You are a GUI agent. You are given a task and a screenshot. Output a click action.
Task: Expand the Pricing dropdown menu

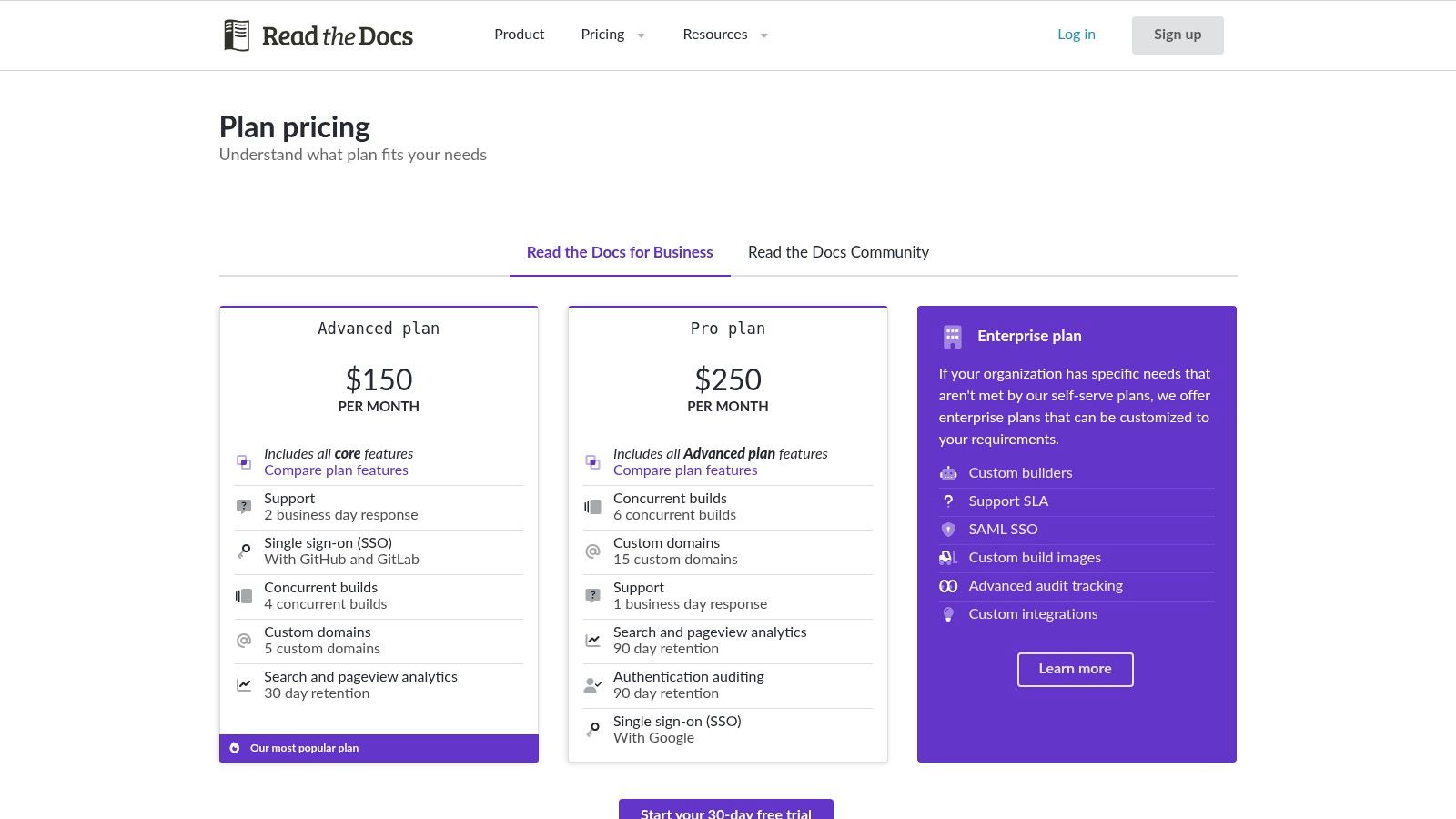pos(612,35)
